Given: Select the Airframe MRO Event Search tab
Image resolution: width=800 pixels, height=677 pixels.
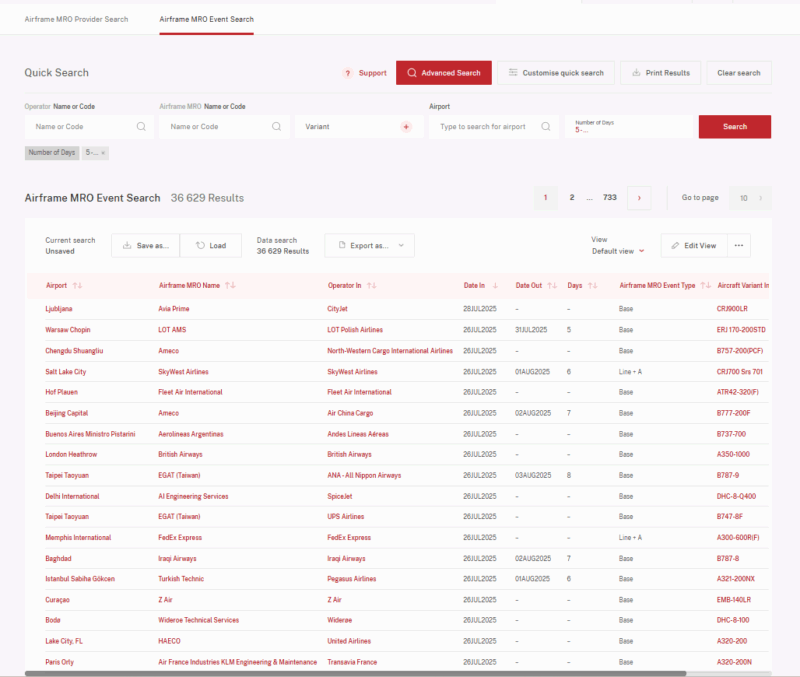Looking at the screenshot, I should [206, 19].
